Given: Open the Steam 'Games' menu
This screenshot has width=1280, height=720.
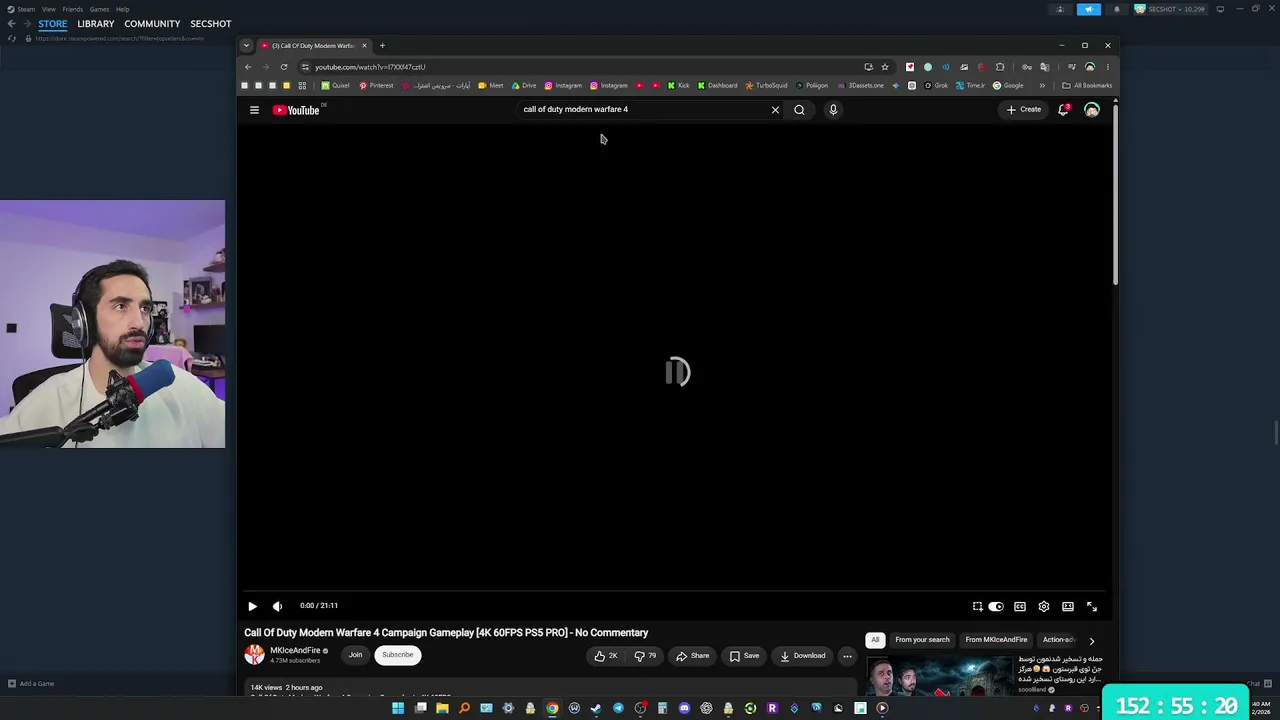Looking at the screenshot, I should point(99,9).
